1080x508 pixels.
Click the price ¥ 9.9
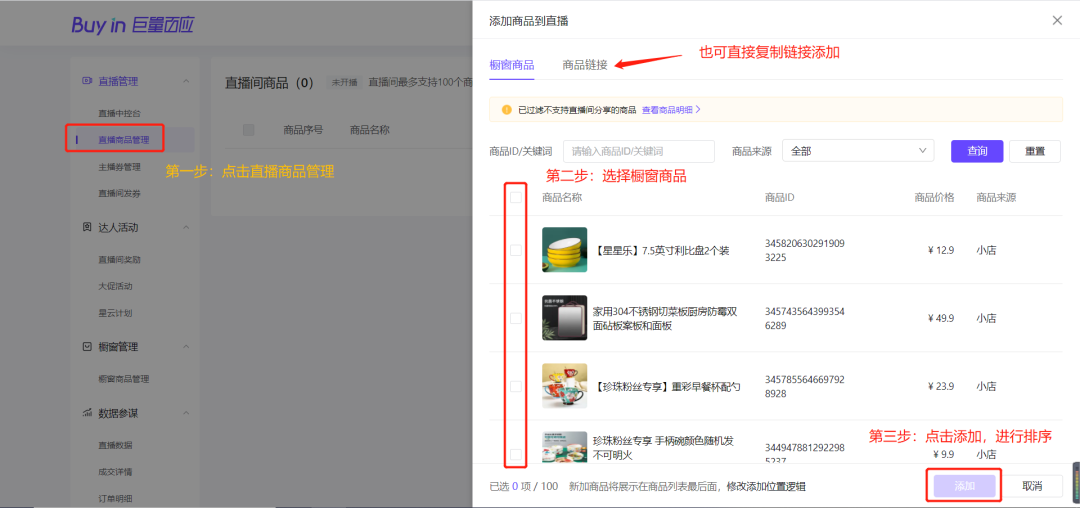coord(944,454)
